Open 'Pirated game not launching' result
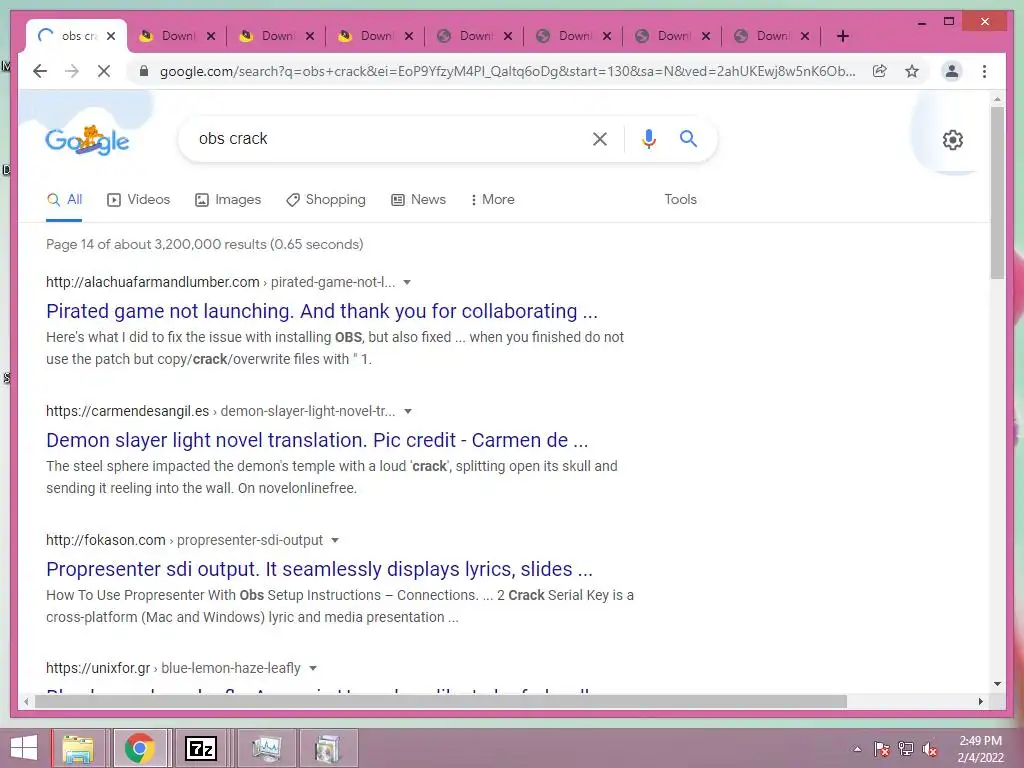The width and height of the screenshot is (1024, 768). coord(322,311)
